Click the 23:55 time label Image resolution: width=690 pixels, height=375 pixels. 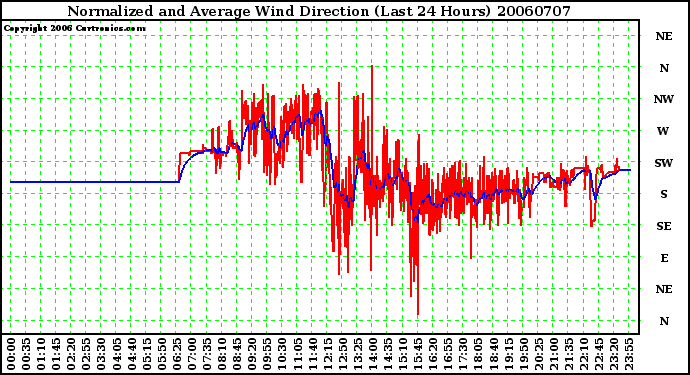[628, 354]
